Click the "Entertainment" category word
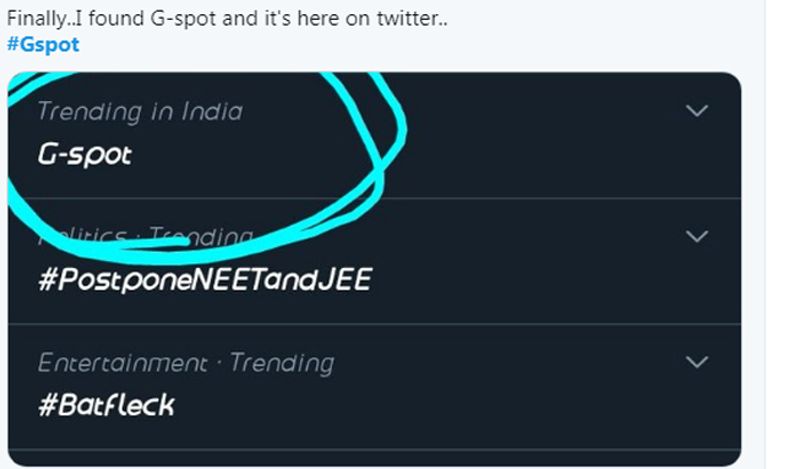The width and height of the screenshot is (800, 469). point(122,363)
